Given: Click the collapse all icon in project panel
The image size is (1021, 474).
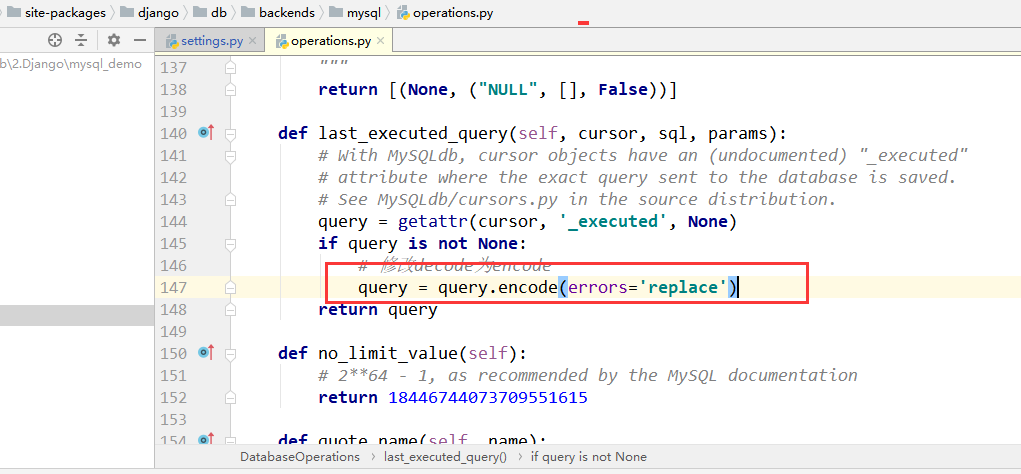Looking at the screenshot, I should coord(81,40).
